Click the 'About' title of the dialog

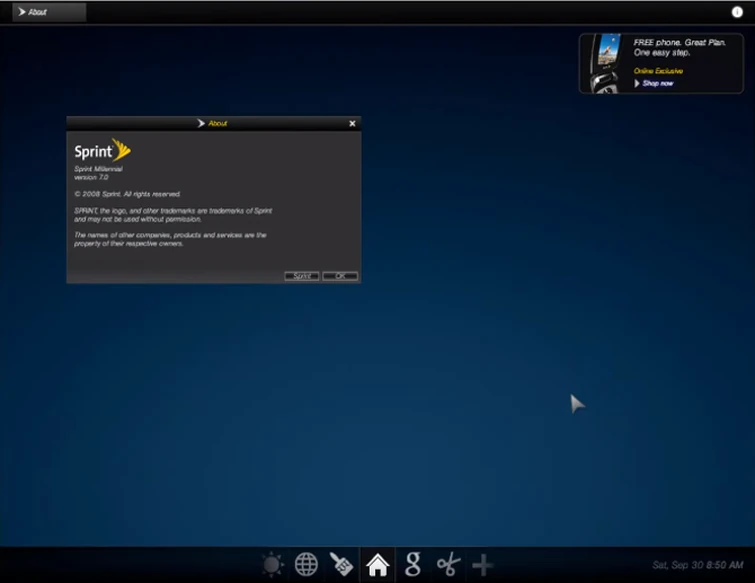coord(218,123)
